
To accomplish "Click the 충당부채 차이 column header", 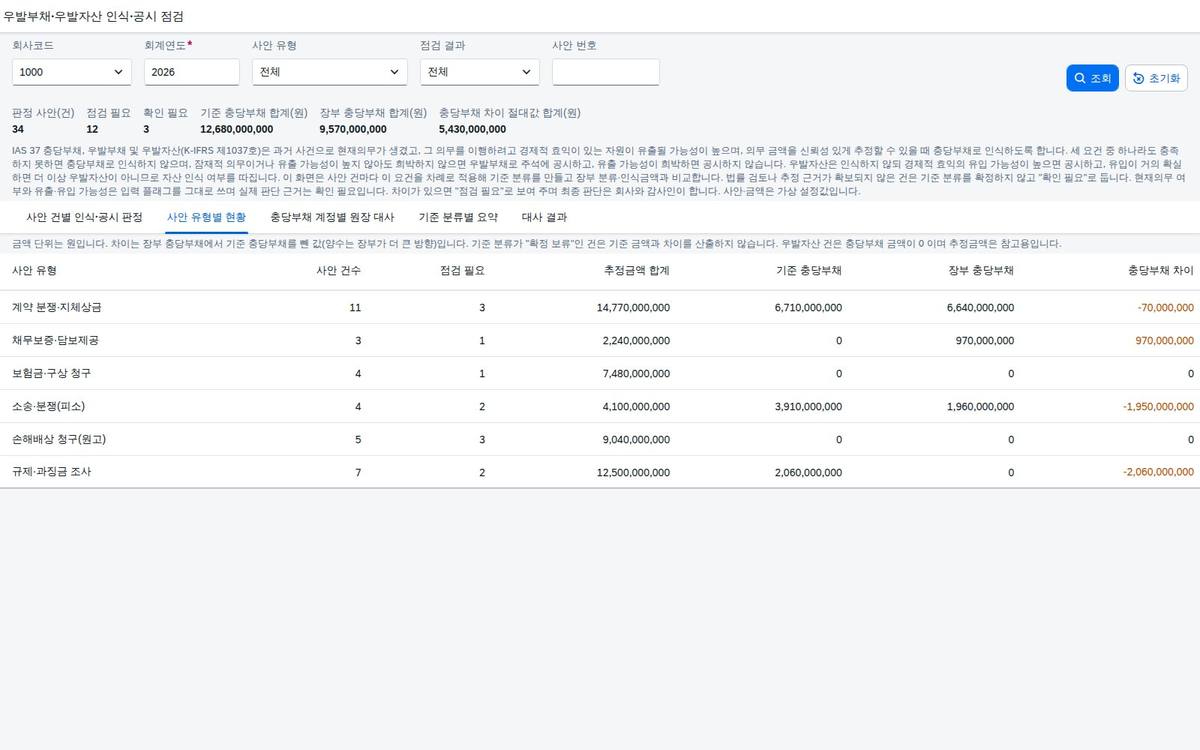I will 1161,271.
